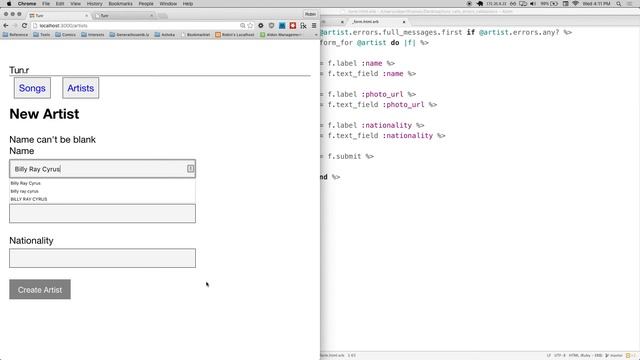Open the Tun.r site title link
The height and width of the screenshot is (360, 640).
(19, 70)
